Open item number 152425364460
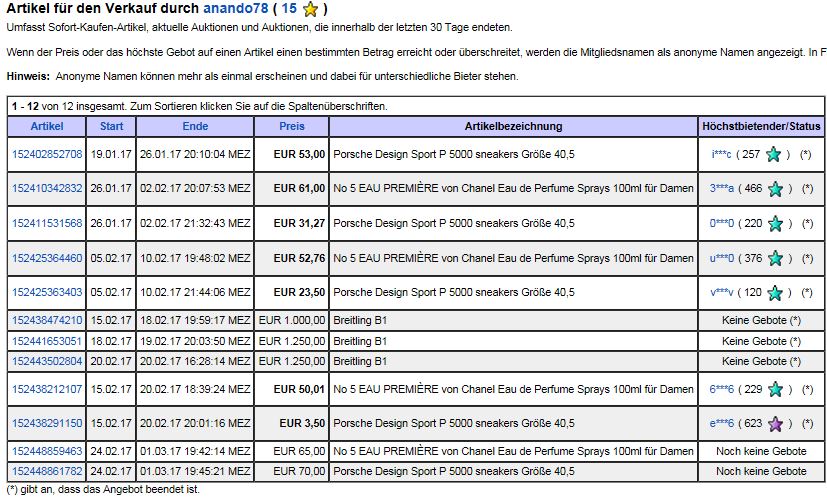The width and height of the screenshot is (827, 503). (x=47, y=258)
